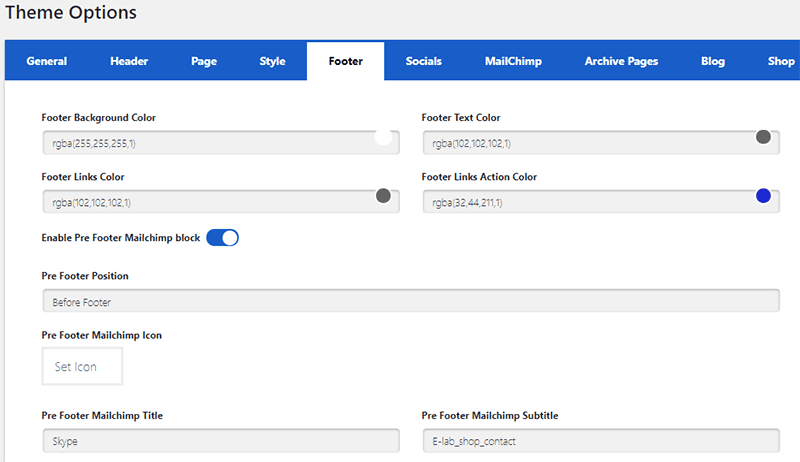Focus the Footer Links Color value field
Image resolution: width=800 pixels, height=462 pixels.
[x=221, y=202]
